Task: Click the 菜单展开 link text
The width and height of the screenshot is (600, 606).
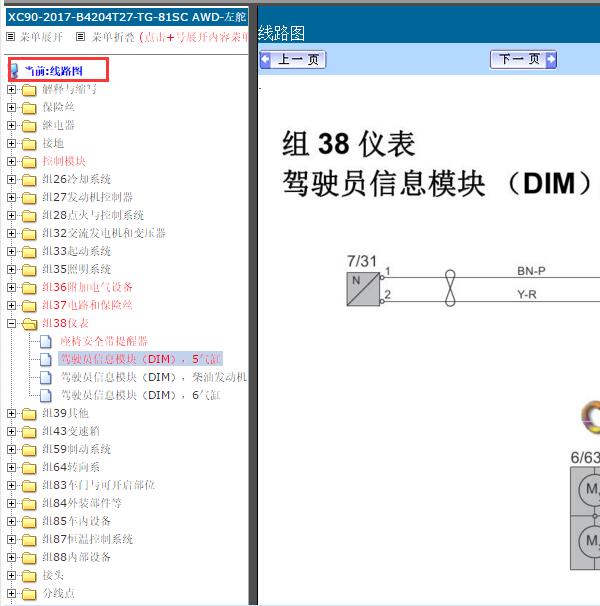Action: pyautogui.click(x=41, y=37)
